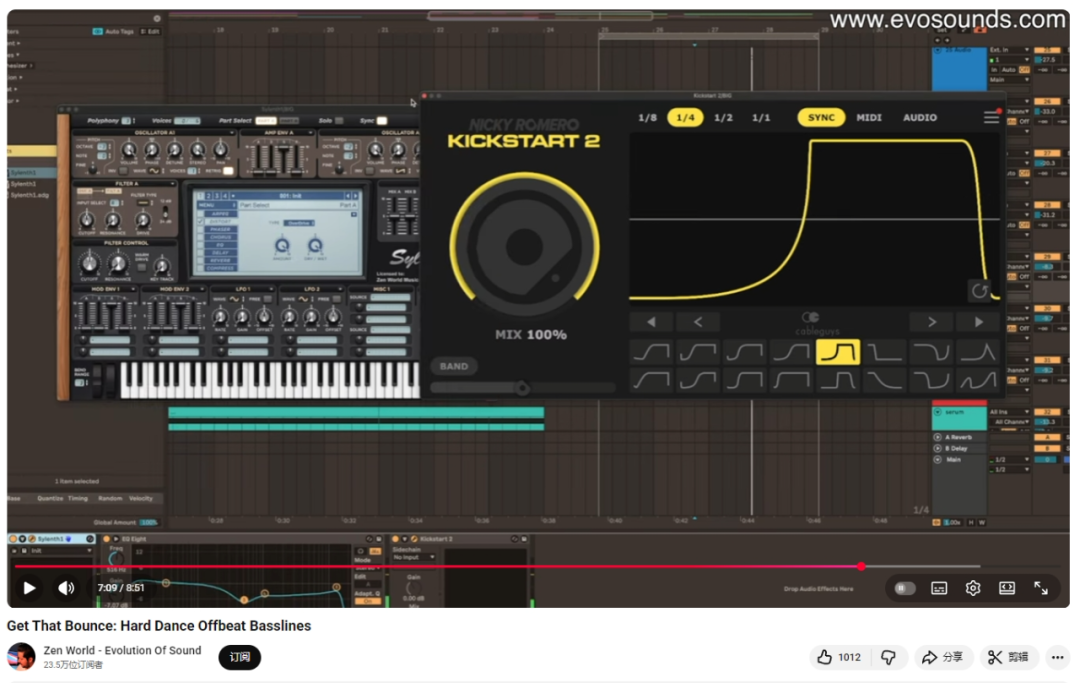
Task: Click the filled right triangle curve button
Action: 978,322
